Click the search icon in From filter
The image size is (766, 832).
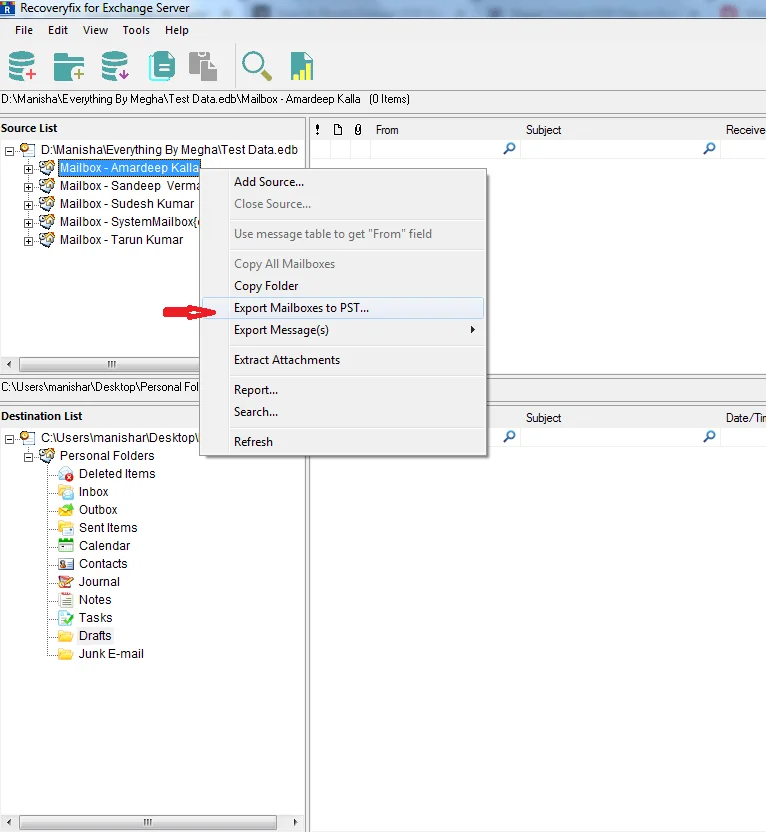[509, 149]
